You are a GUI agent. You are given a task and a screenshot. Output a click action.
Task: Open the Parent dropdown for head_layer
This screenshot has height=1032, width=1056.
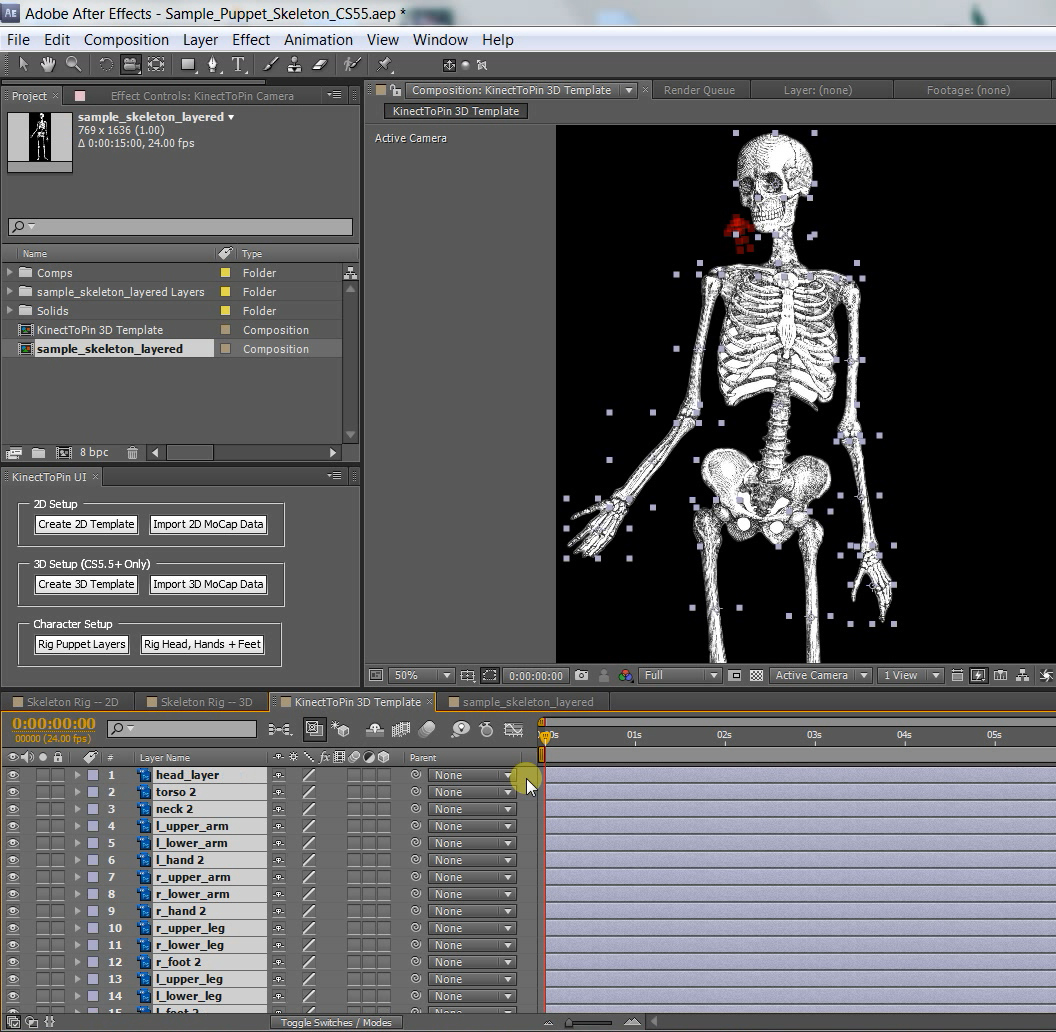tap(472, 775)
